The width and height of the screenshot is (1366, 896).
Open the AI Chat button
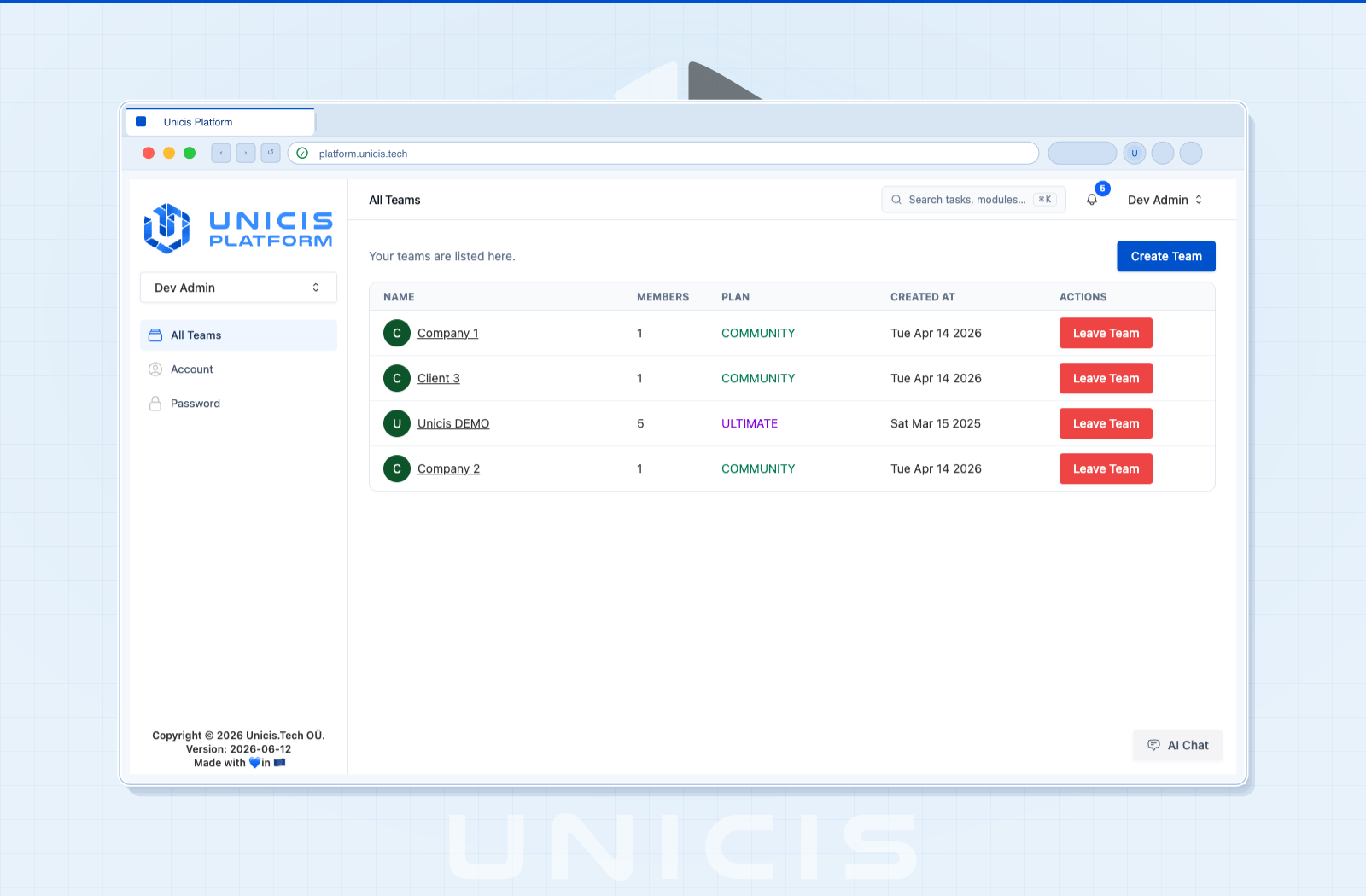point(1178,745)
